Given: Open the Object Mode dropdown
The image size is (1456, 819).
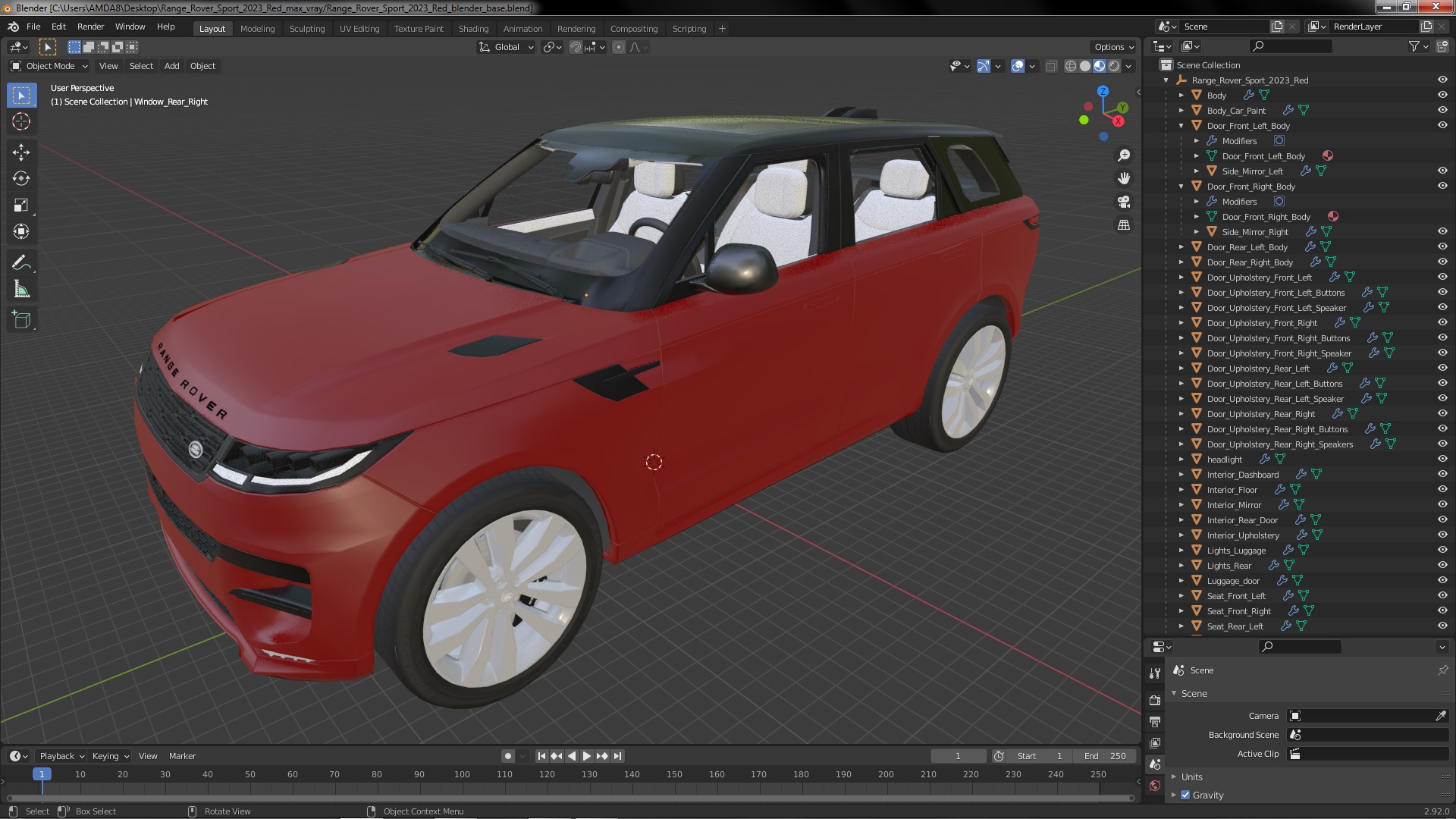Looking at the screenshot, I should [x=49, y=66].
